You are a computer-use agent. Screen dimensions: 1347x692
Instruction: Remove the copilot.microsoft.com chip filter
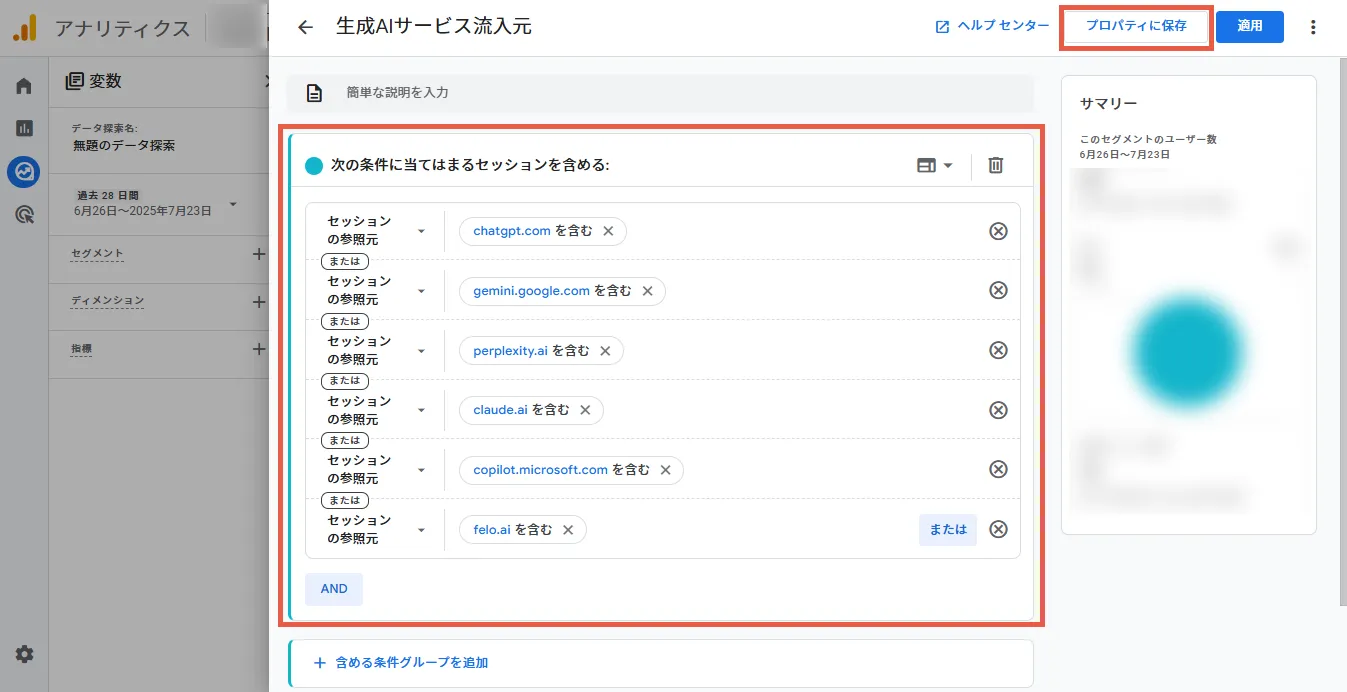665,470
